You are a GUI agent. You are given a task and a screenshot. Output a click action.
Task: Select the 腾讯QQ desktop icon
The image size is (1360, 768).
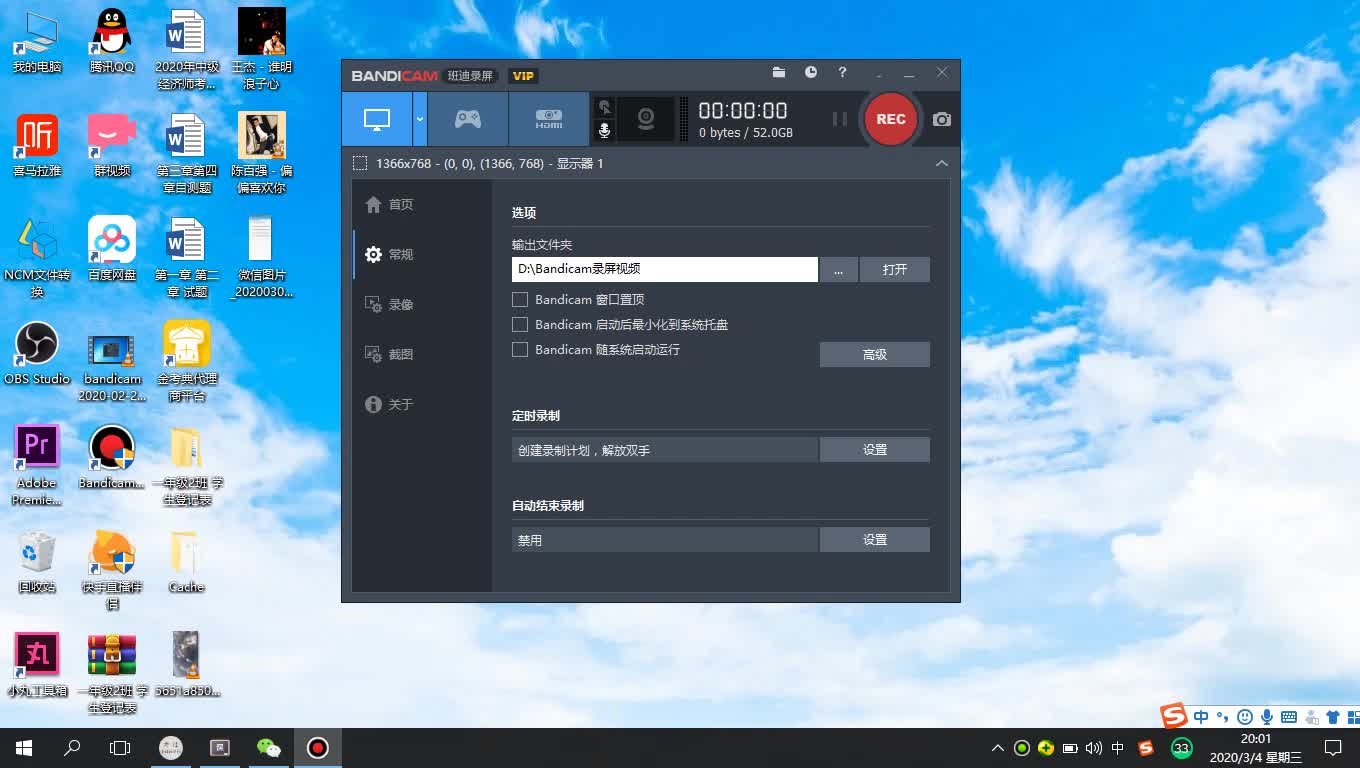pos(112,42)
